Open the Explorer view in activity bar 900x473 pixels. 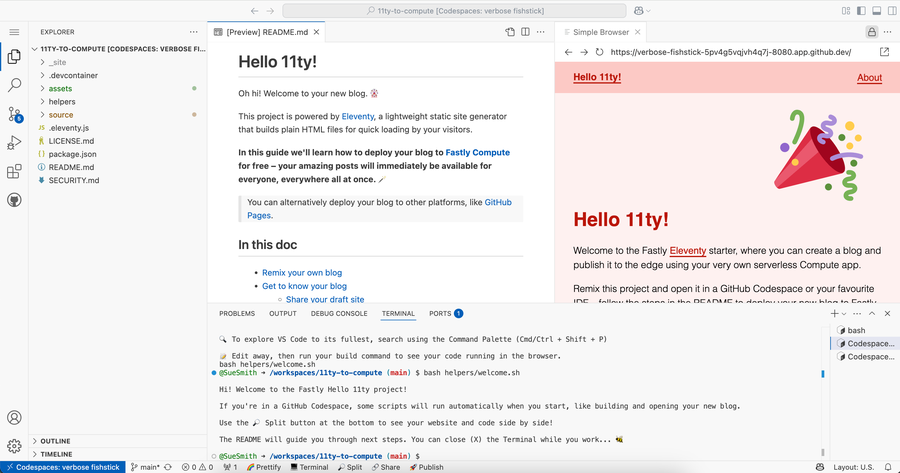(x=14, y=56)
